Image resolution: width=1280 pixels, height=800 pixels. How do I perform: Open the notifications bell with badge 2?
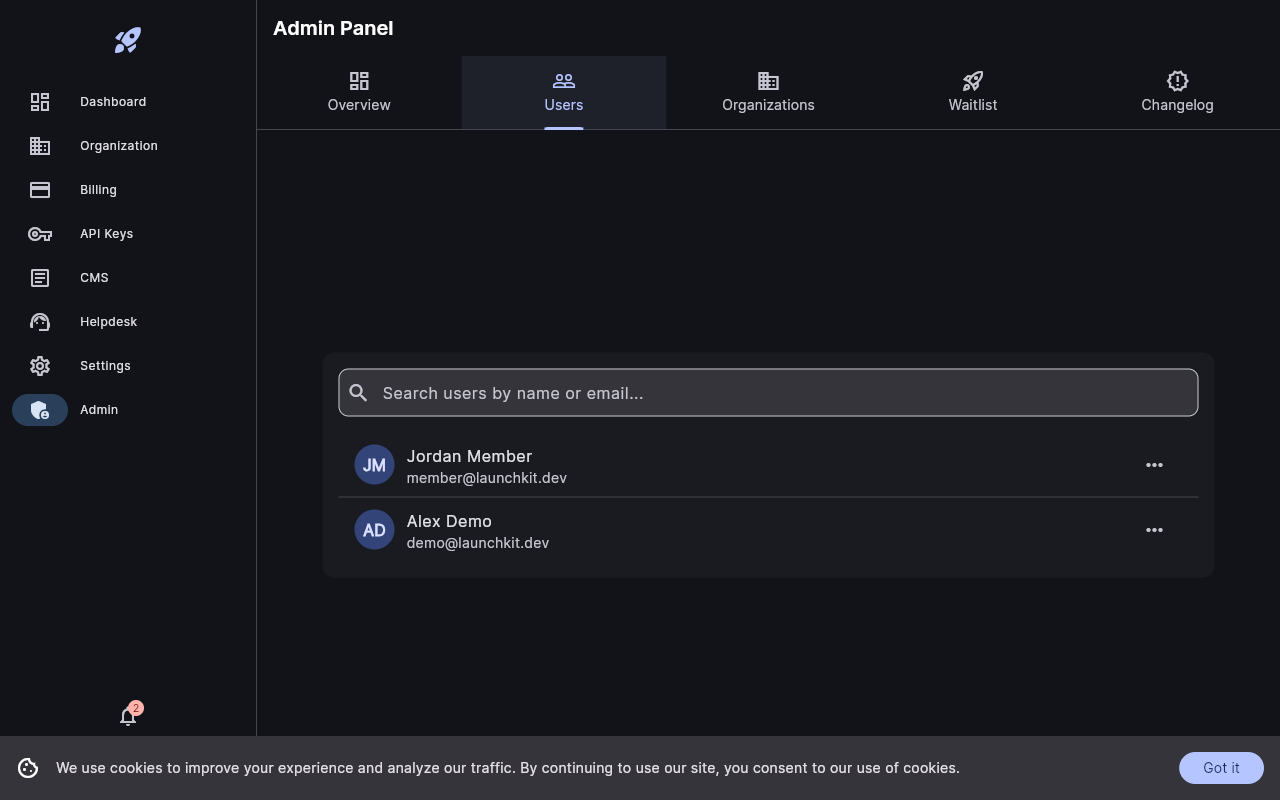(x=128, y=716)
